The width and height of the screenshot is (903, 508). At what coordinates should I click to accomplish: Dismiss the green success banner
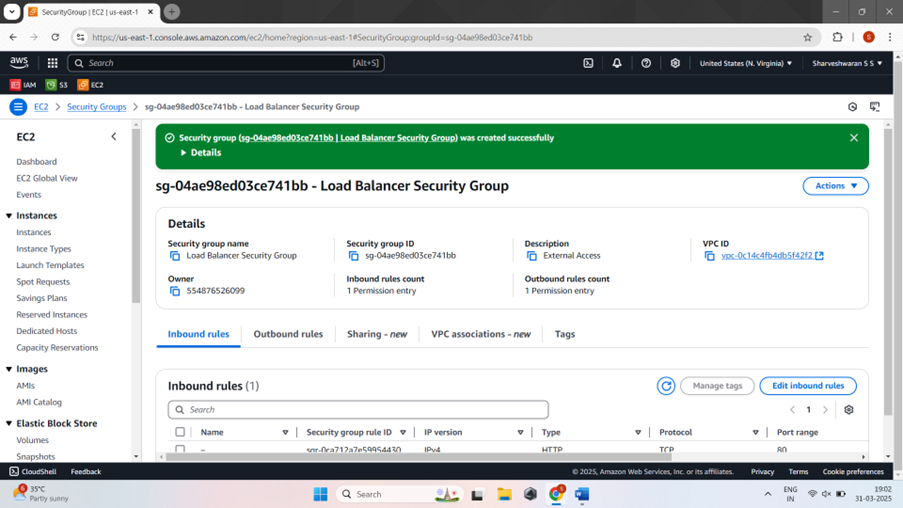tap(854, 138)
